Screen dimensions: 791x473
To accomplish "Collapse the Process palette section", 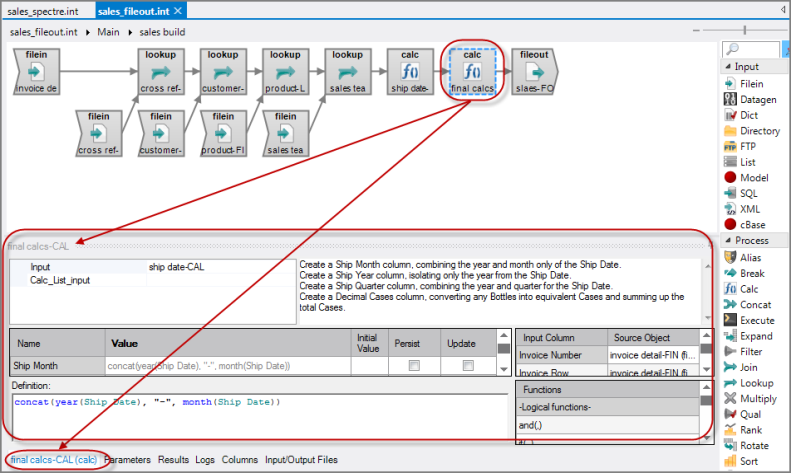I will click(x=727, y=241).
